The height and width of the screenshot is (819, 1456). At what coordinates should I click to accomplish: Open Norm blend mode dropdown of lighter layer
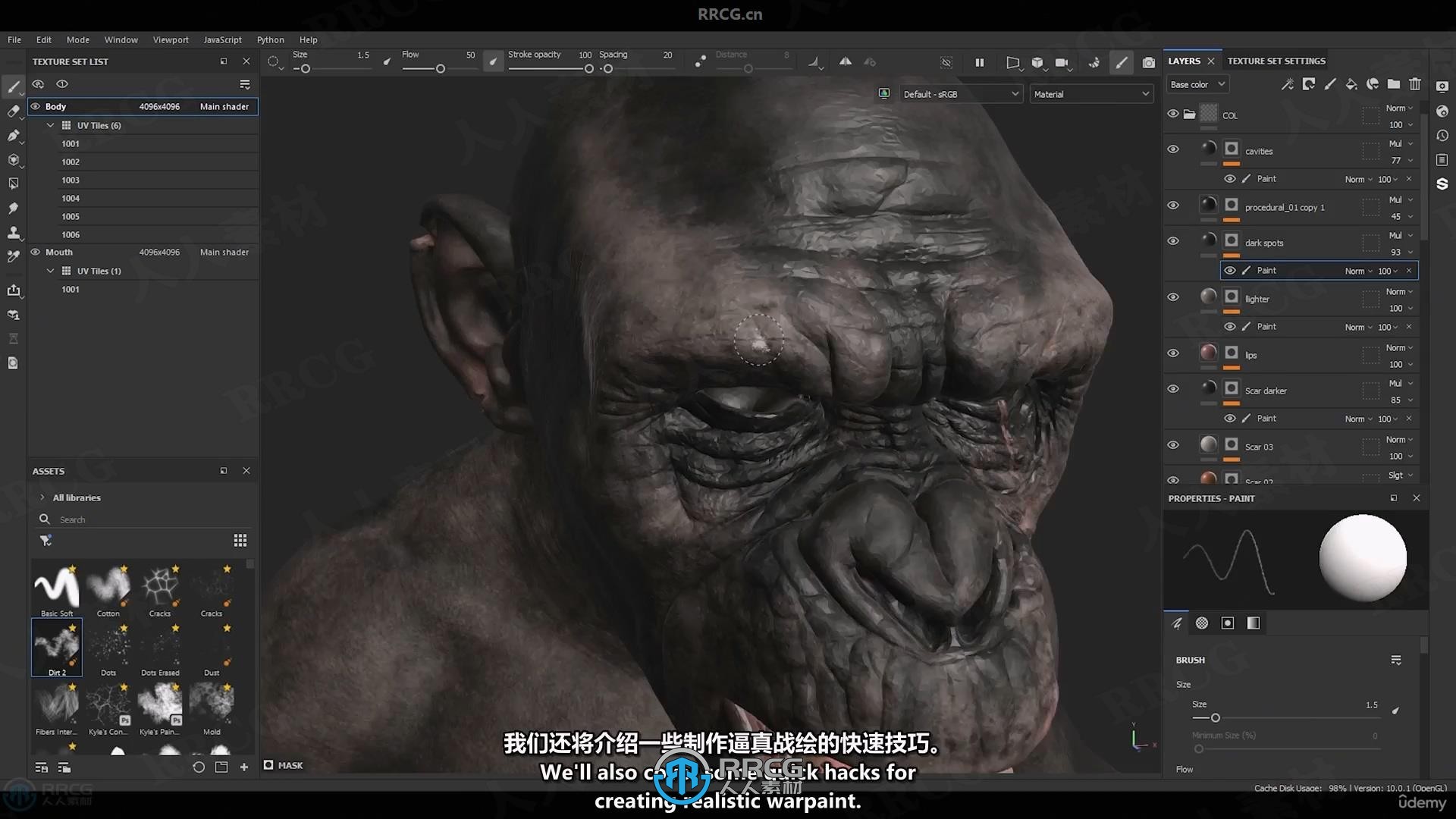point(1399,291)
